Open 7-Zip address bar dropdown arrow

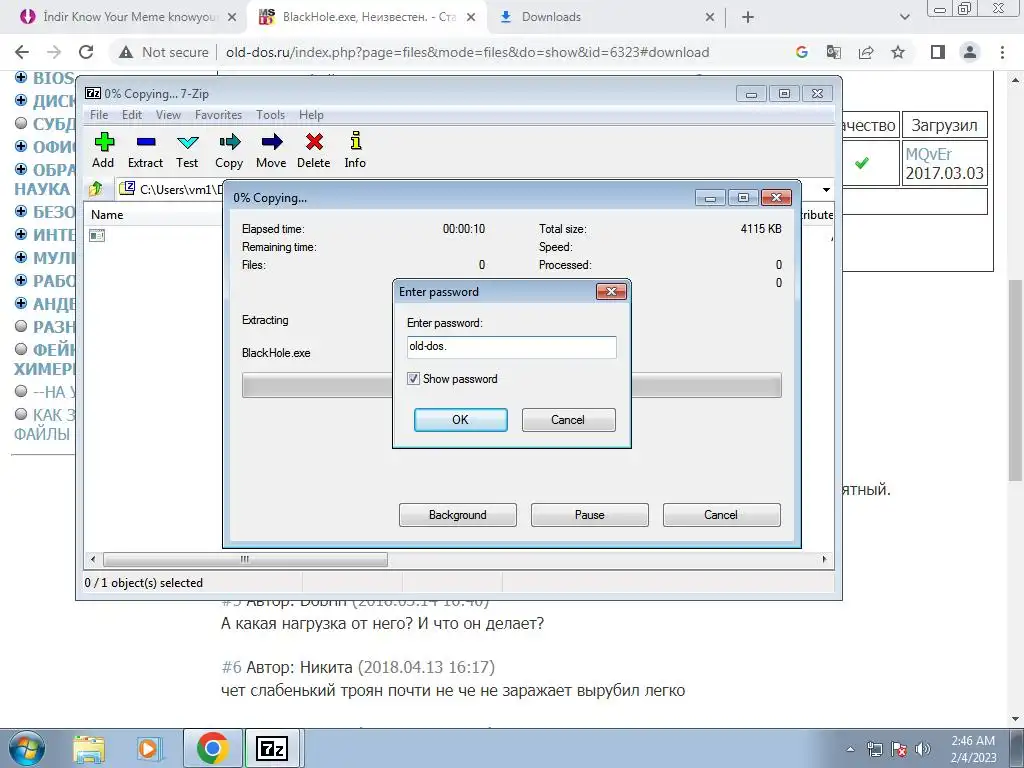(x=826, y=189)
